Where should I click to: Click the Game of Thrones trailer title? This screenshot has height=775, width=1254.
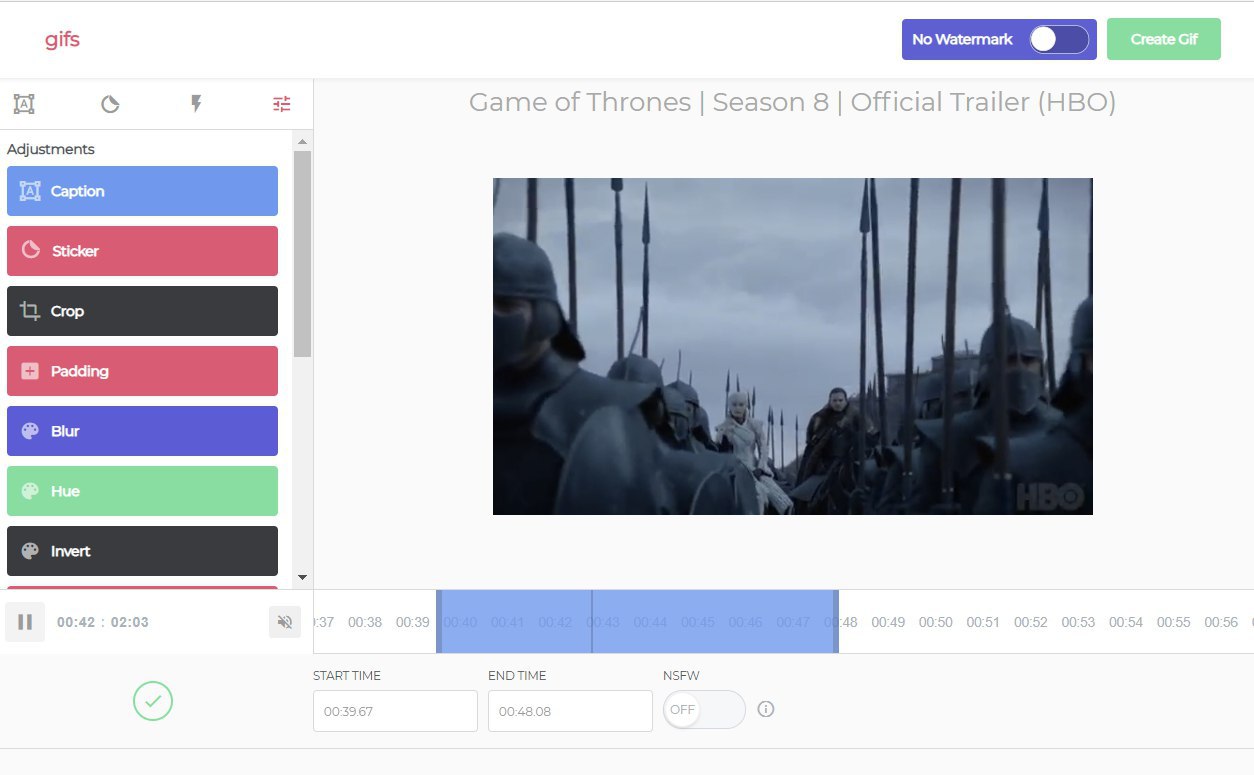(x=792, y=102)
